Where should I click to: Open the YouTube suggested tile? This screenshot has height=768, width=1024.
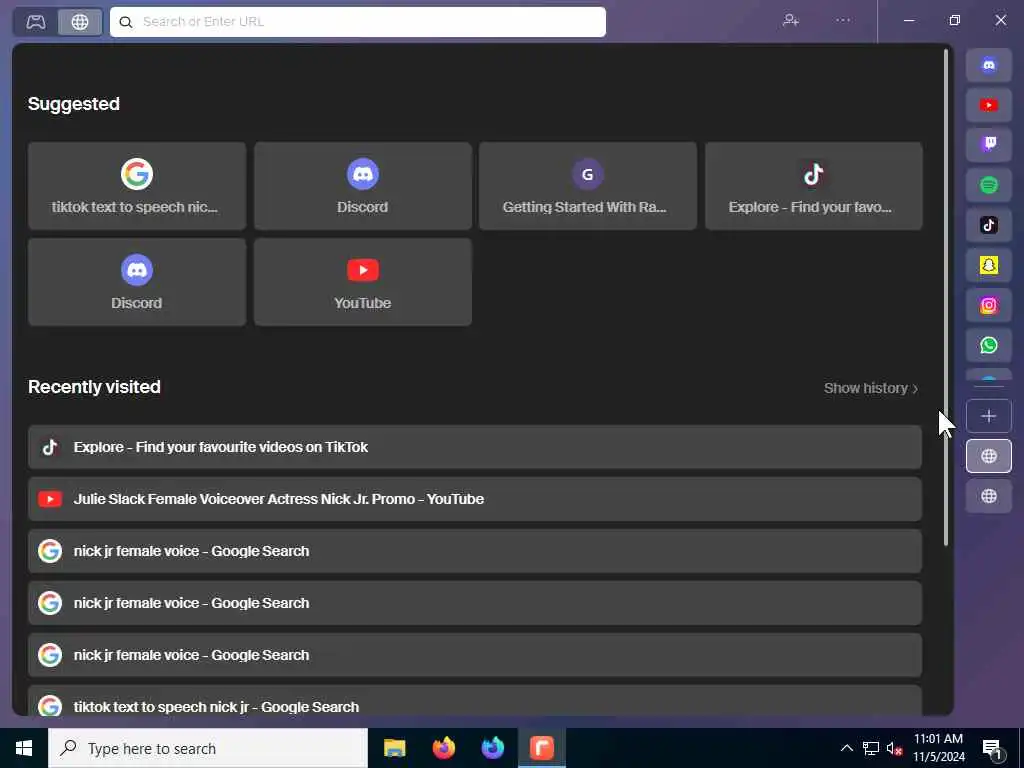pos(362,282)
